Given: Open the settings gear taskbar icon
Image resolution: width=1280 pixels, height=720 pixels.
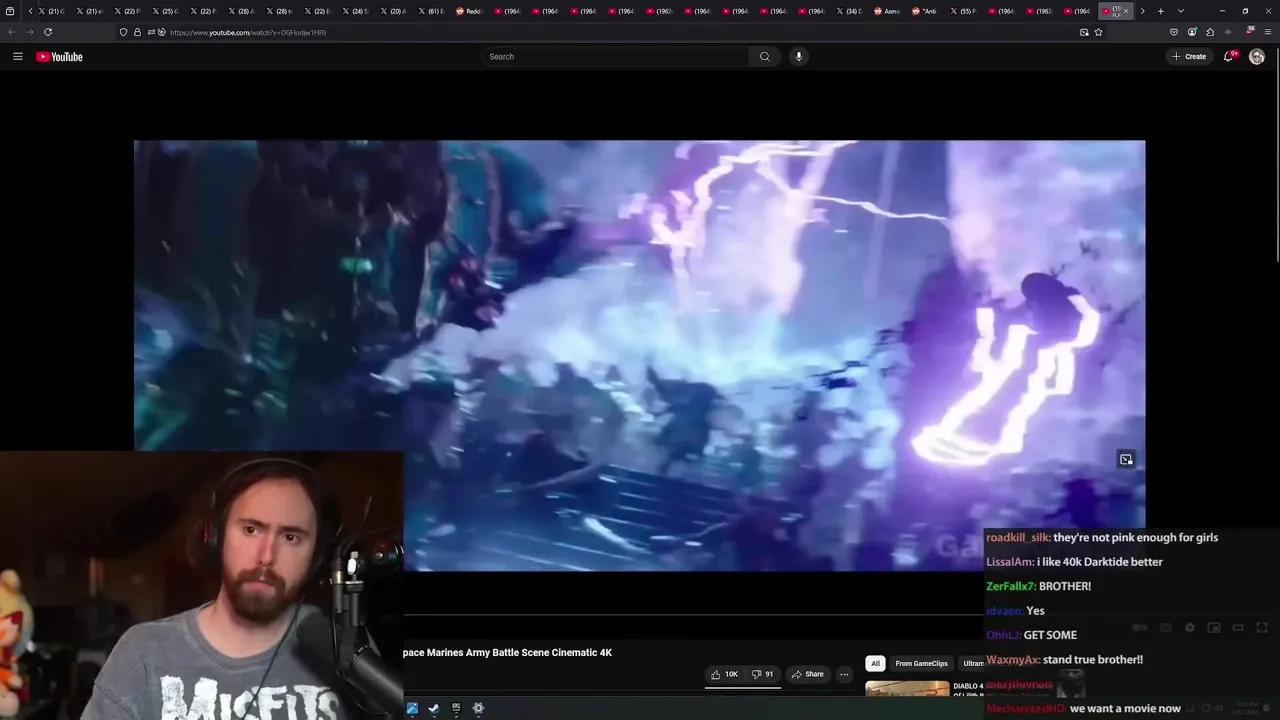Looking at the screenshot, I should tap(478, 708).
